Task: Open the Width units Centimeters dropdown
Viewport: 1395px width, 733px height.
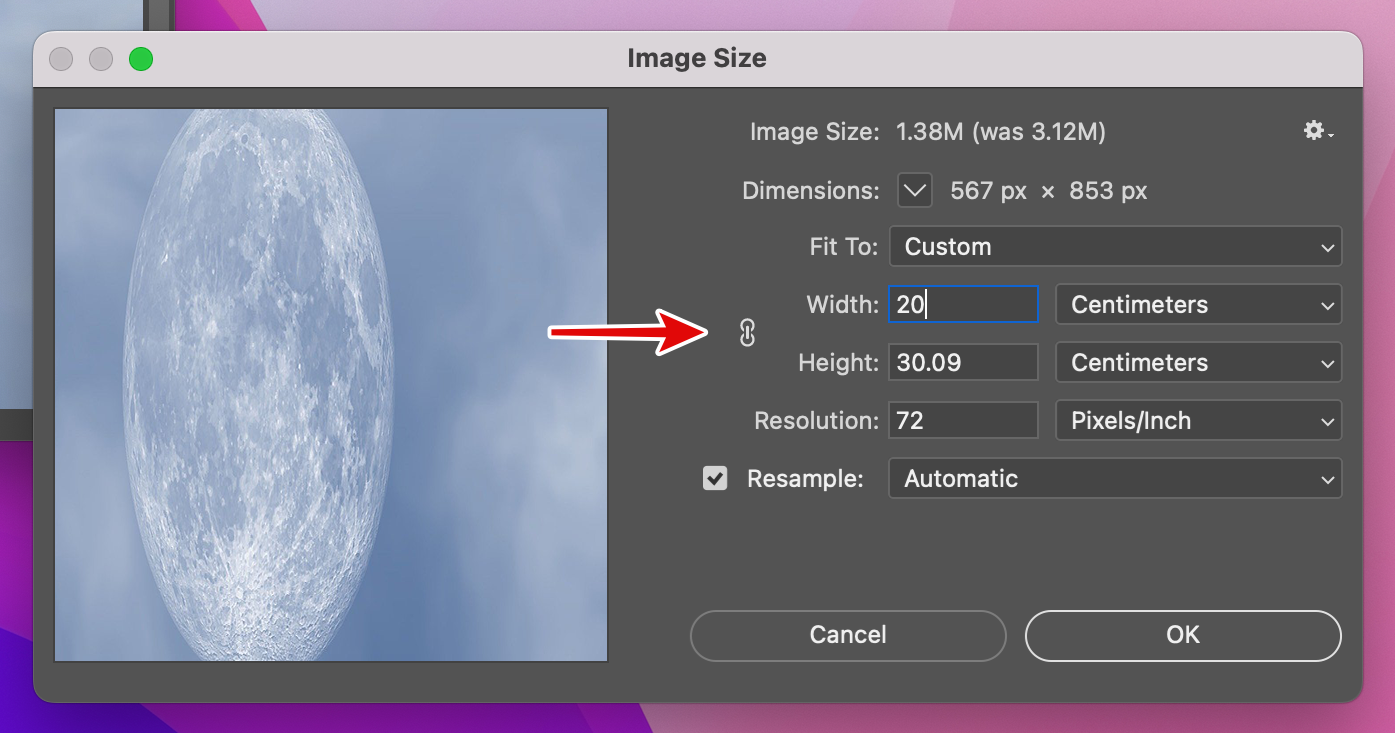Action: (1198, 305)
